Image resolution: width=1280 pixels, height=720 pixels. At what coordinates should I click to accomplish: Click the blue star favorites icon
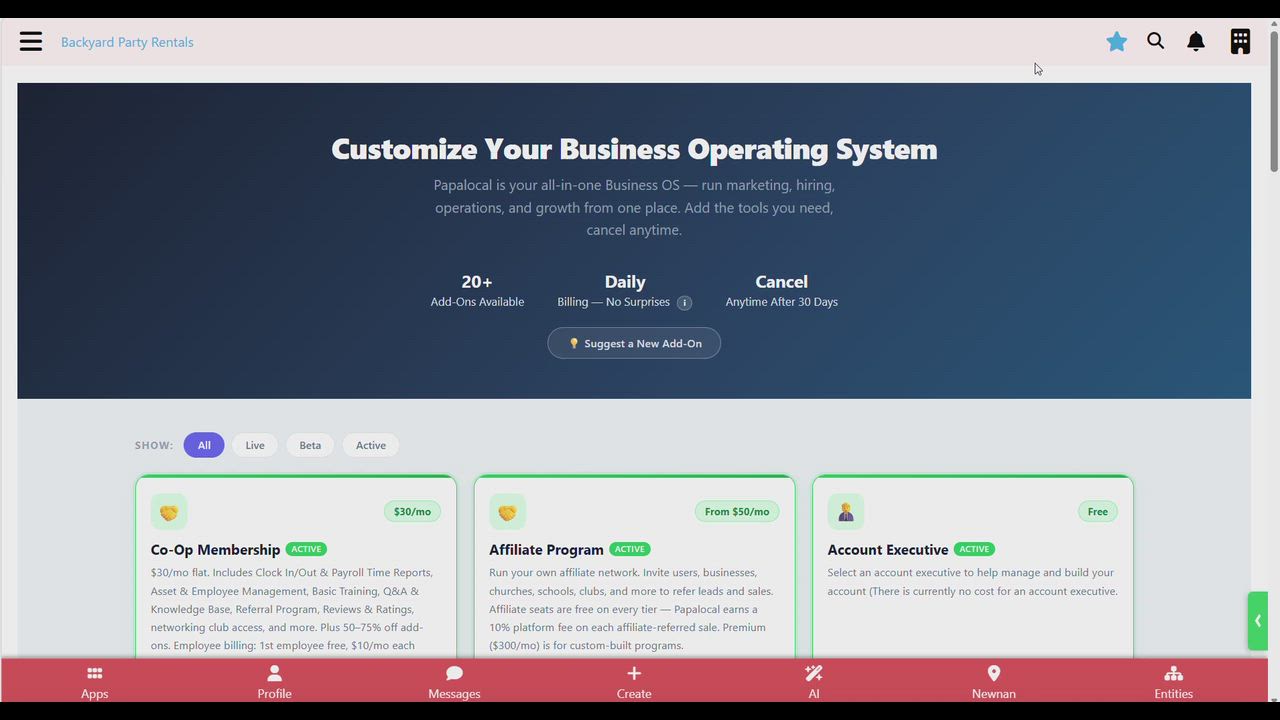[1117, 41]
